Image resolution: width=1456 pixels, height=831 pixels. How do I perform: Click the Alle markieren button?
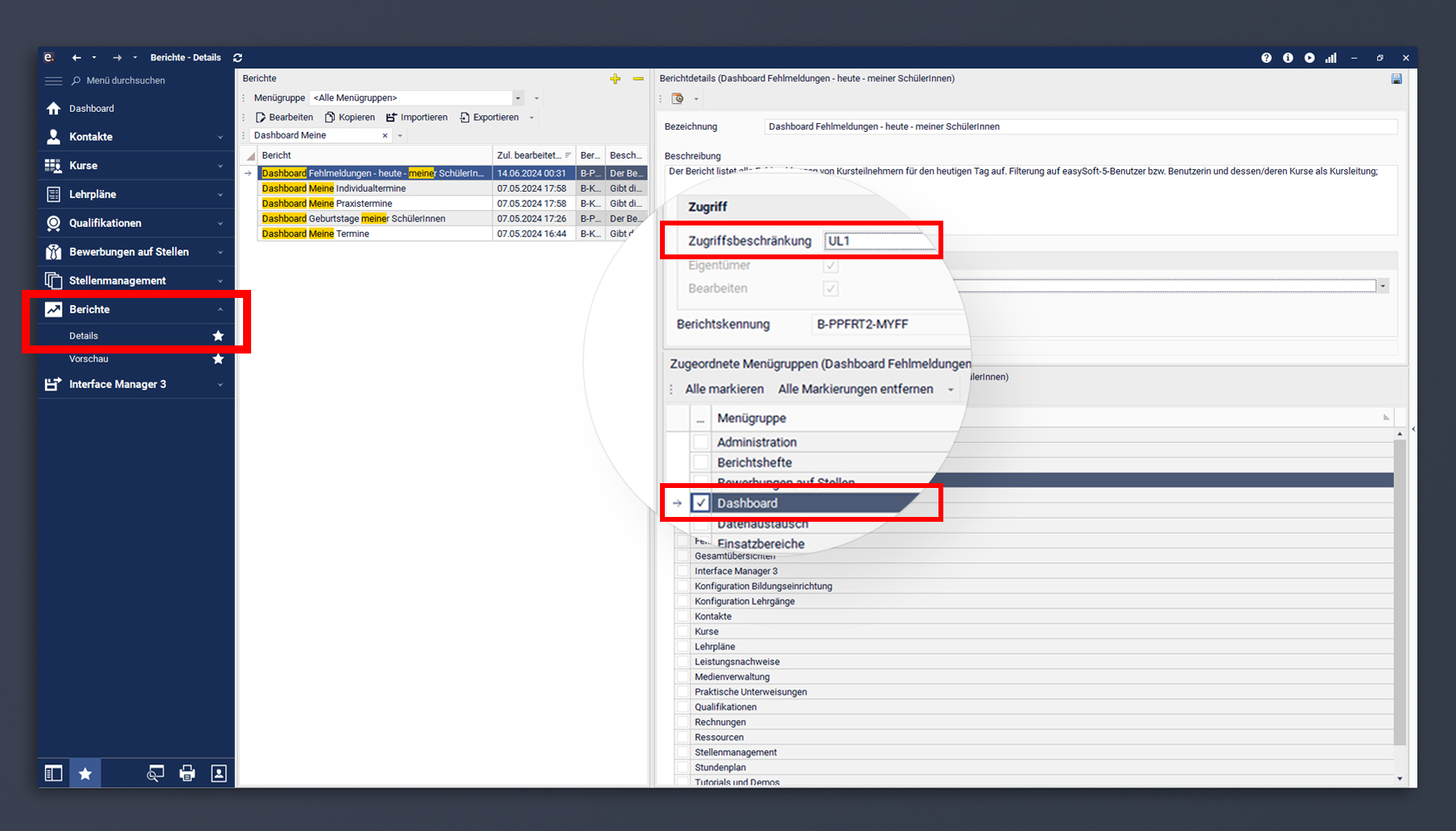[x=724, y=389]
